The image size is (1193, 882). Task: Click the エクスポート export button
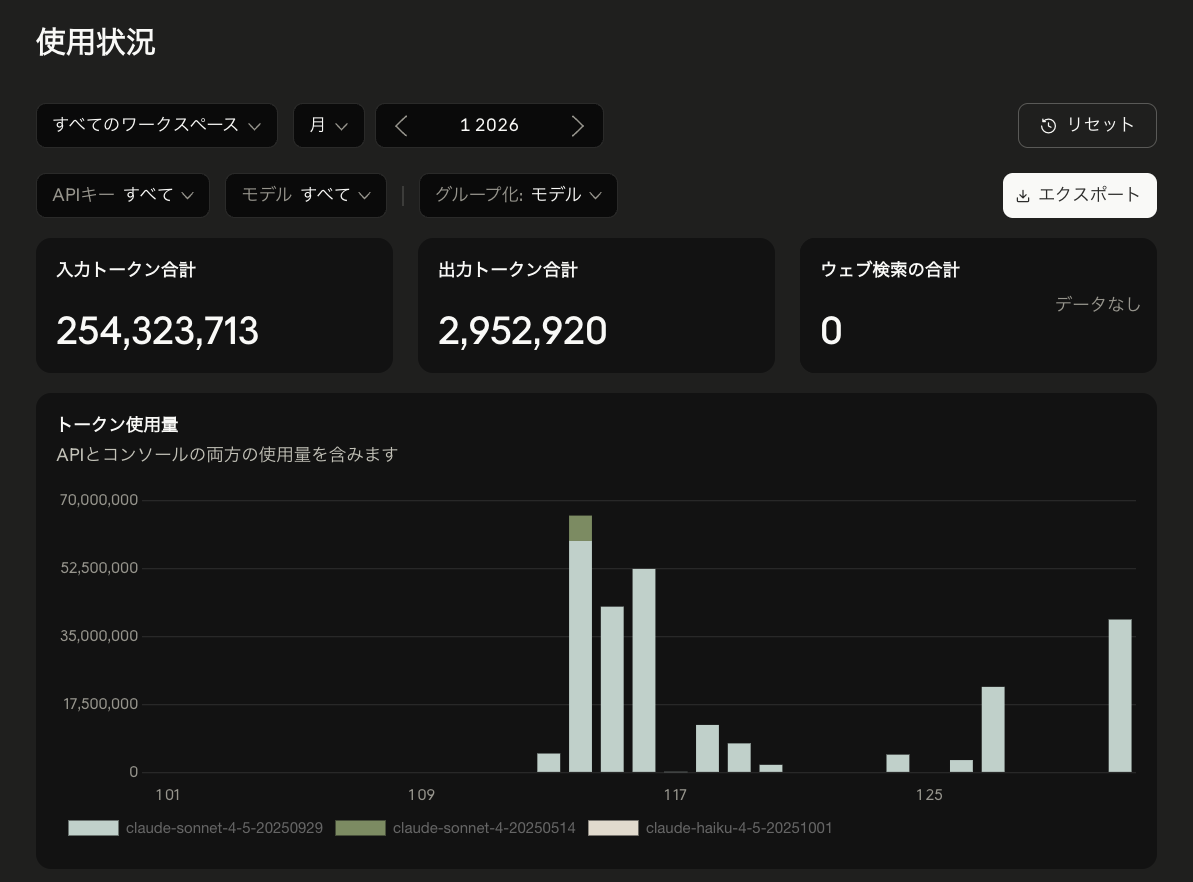(x=1080, y=196)
